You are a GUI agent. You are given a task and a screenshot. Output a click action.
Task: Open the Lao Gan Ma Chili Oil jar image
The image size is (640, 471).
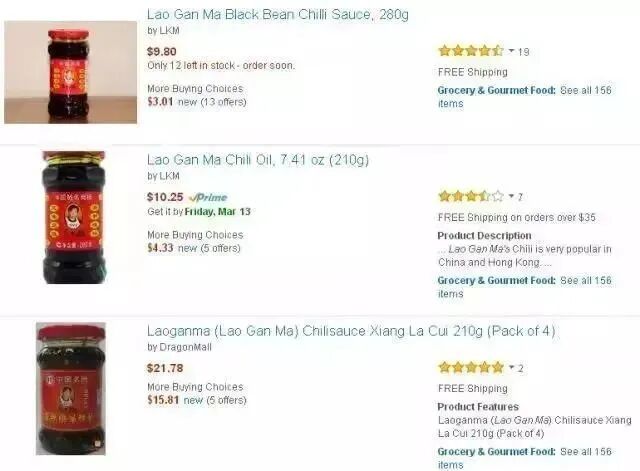[74, 218]
